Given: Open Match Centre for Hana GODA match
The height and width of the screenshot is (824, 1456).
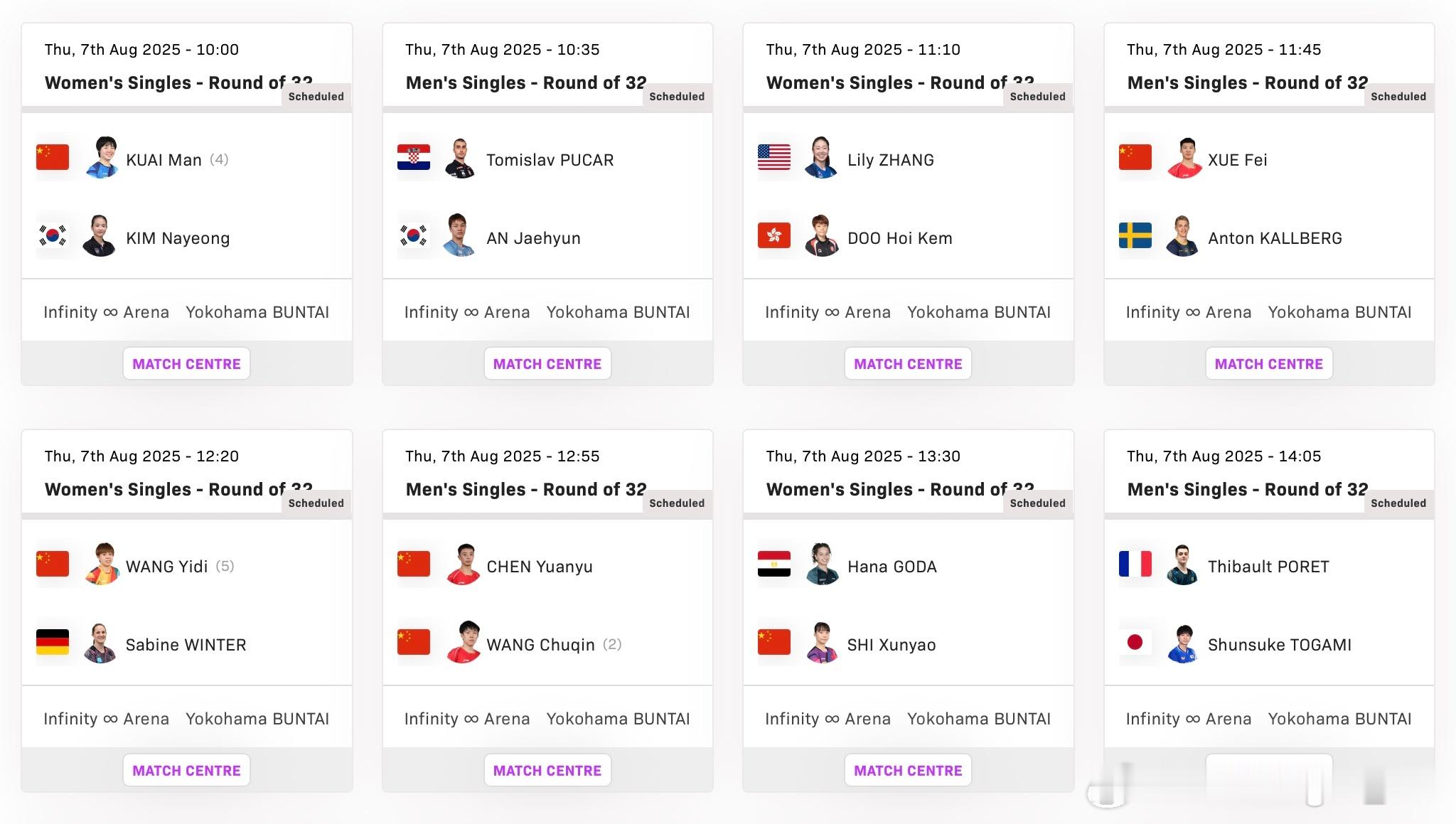Looking at the screenshot, I should pyautogui.click(x=908, y=770).
